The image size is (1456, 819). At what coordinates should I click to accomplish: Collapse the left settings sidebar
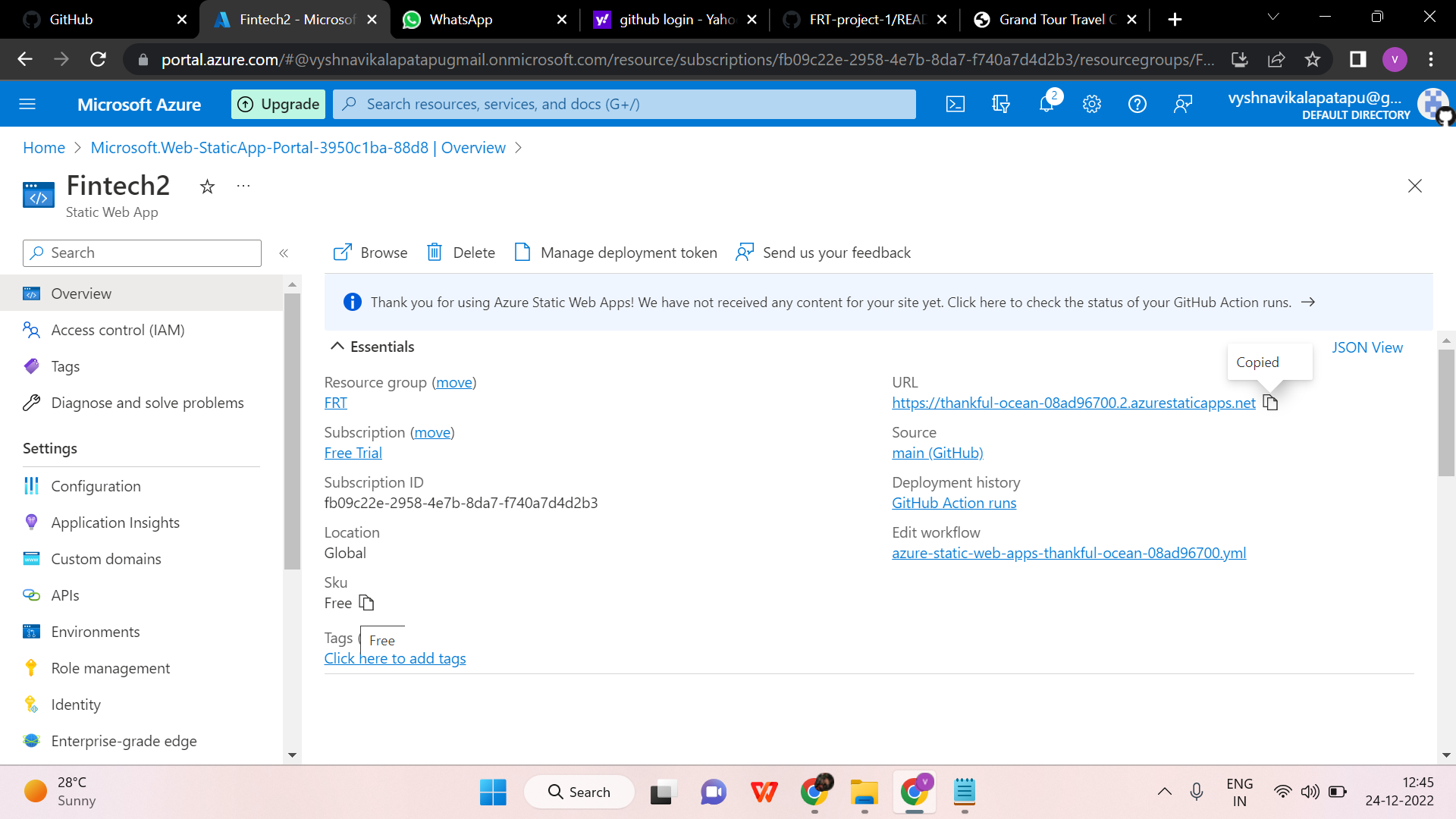284,253
